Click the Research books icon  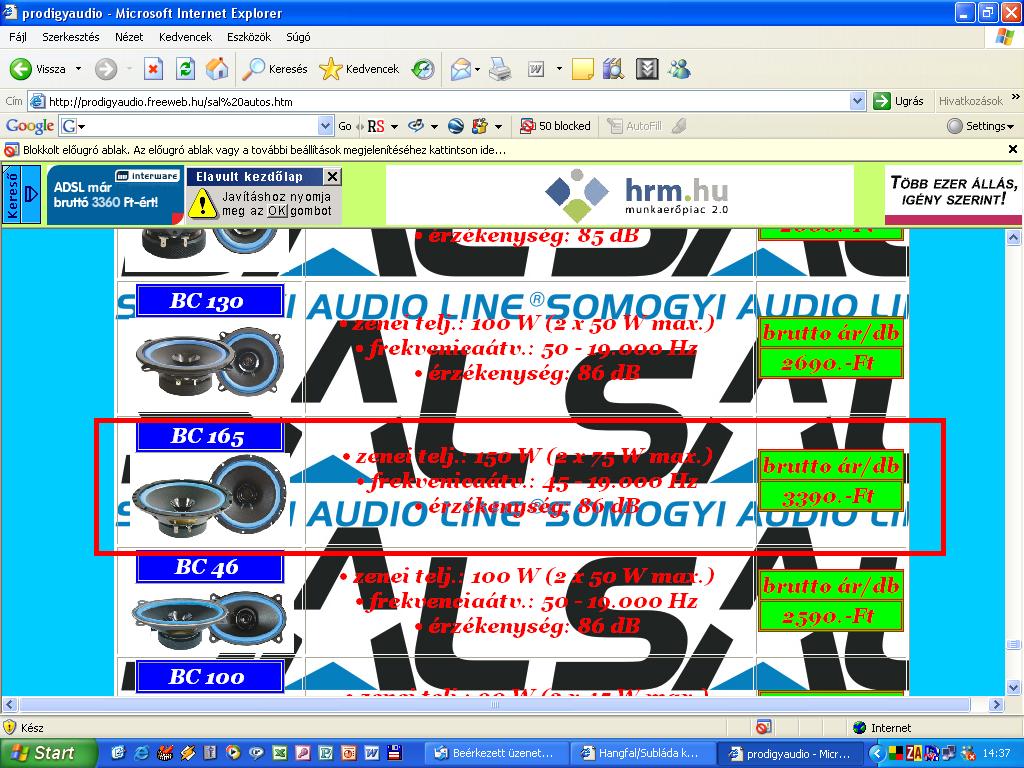(614, 69)
